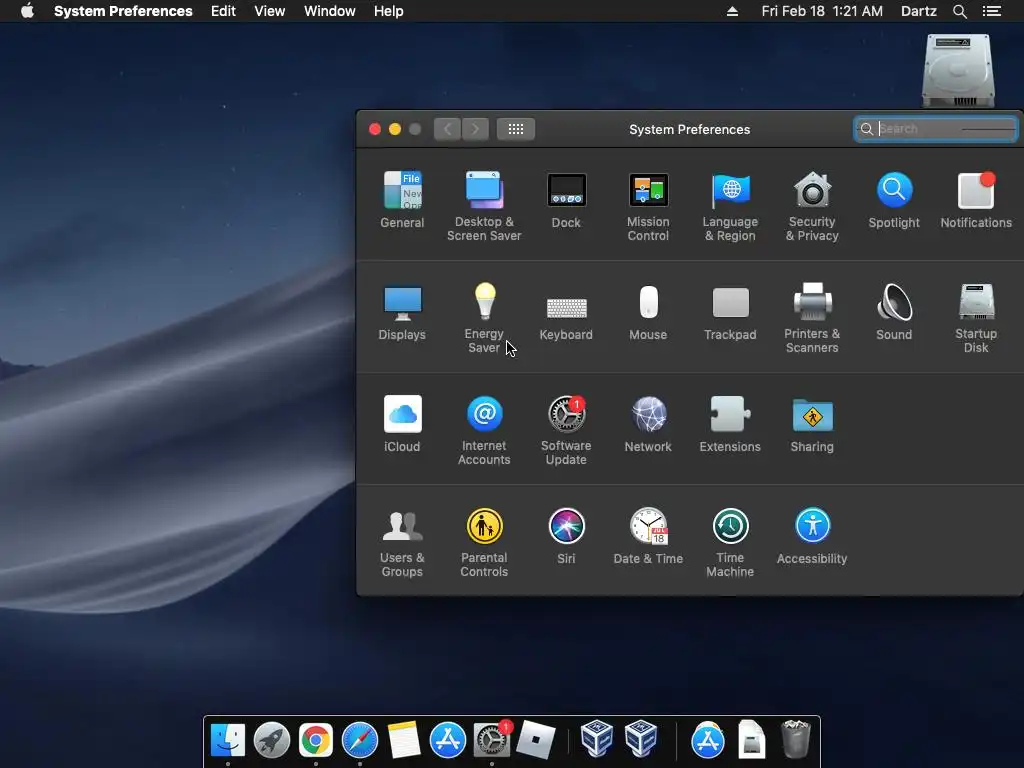1024x768 pixels.
Task: Focus the System Preferences search field
Action: pyautogui.click(x=936, y=129)
